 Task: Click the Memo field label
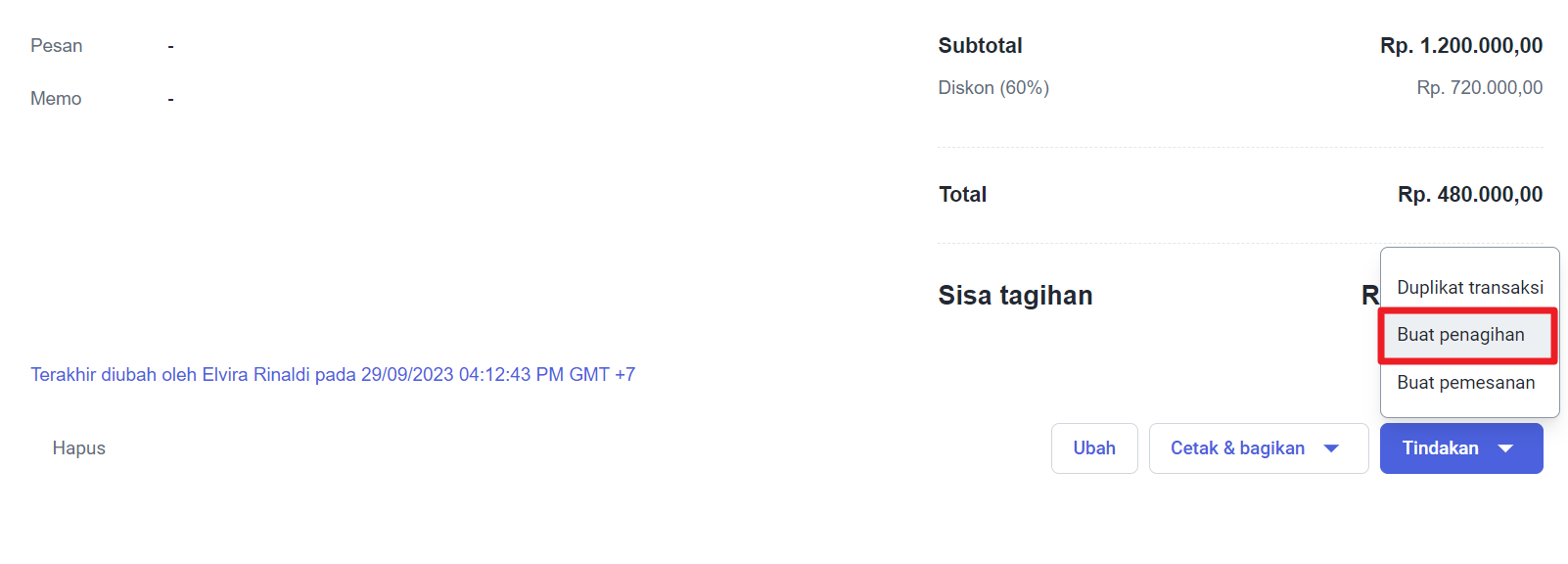(56, 99)
